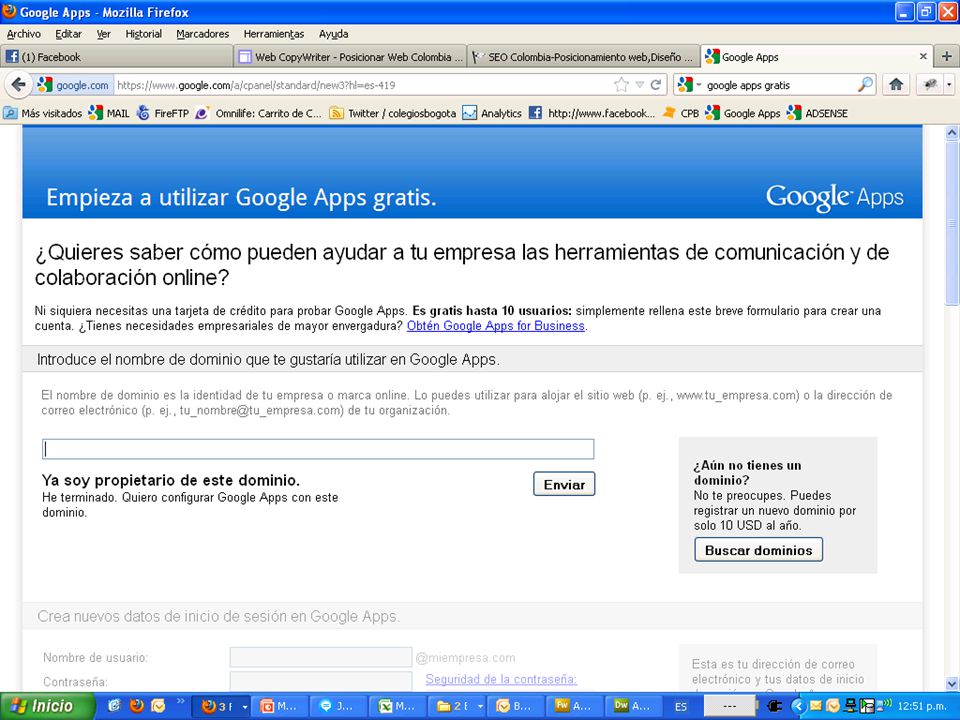Open the CPB bookmark
960x720 pixels.
point(681,113)
